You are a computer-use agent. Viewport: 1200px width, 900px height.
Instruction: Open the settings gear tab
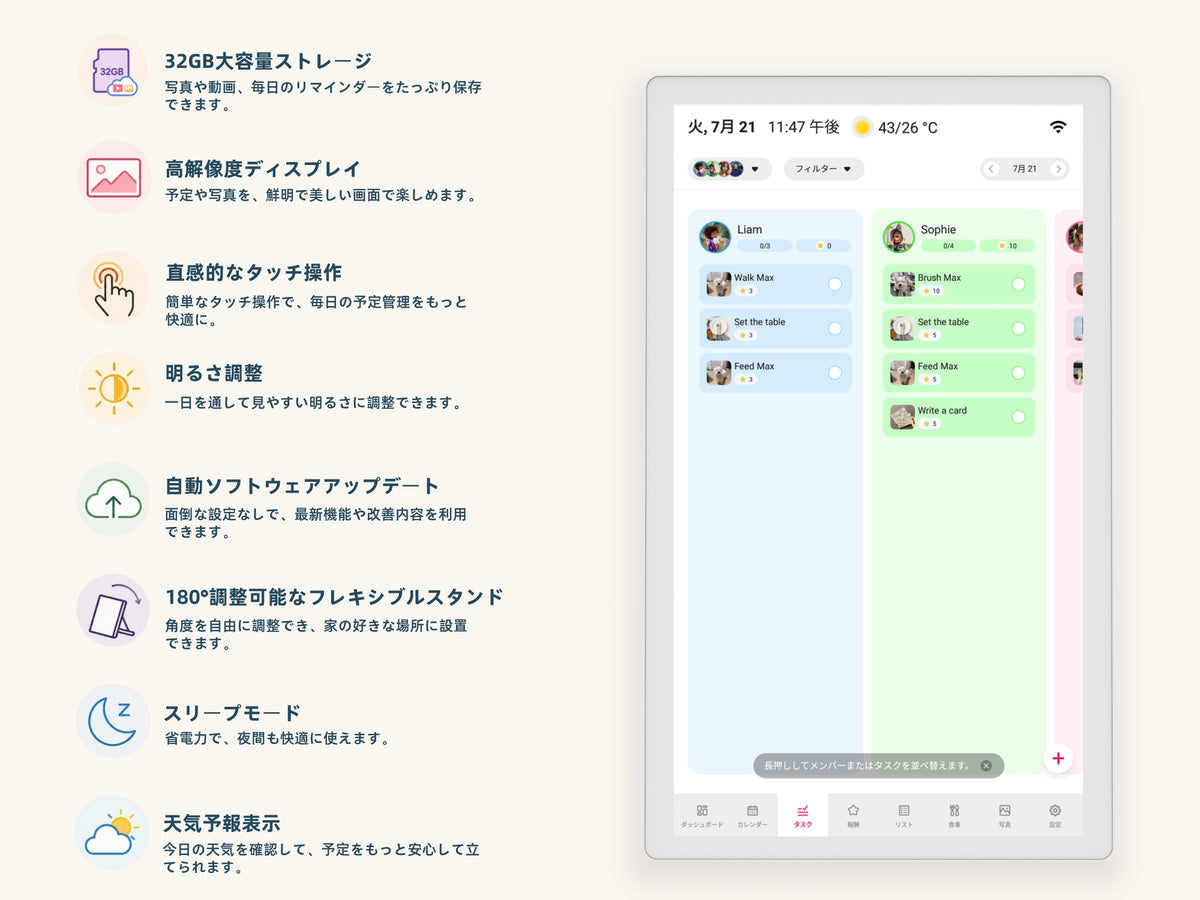coord(1055,815)
